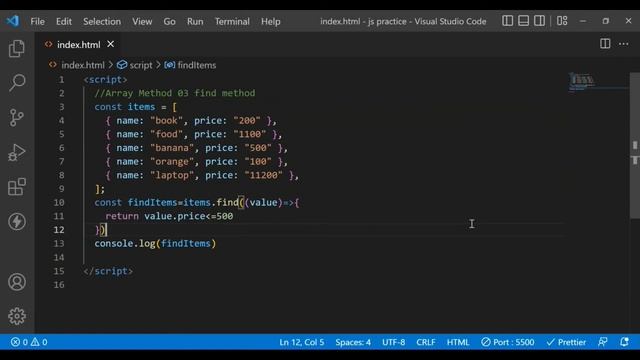Click "11200" price value on line 8
Viewport: 640px width, 360px height.
(263, 175)
